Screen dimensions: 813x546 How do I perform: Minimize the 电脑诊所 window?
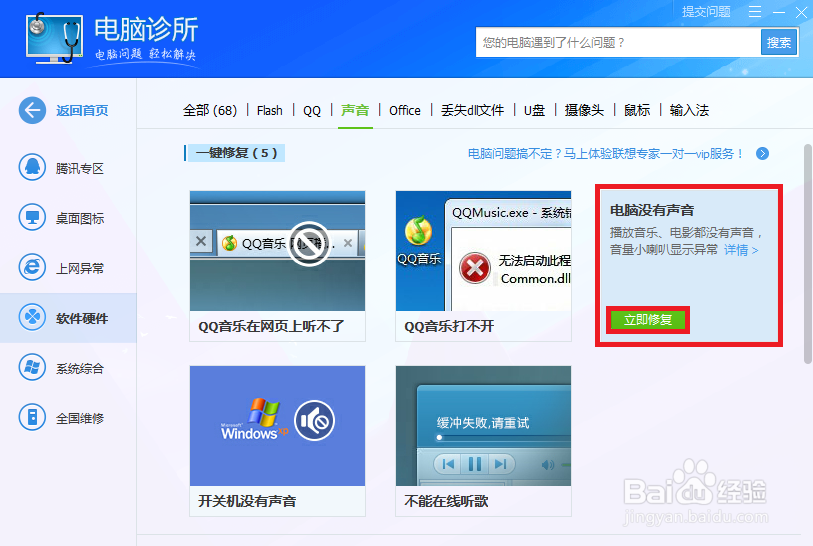[x=779, y=12]
